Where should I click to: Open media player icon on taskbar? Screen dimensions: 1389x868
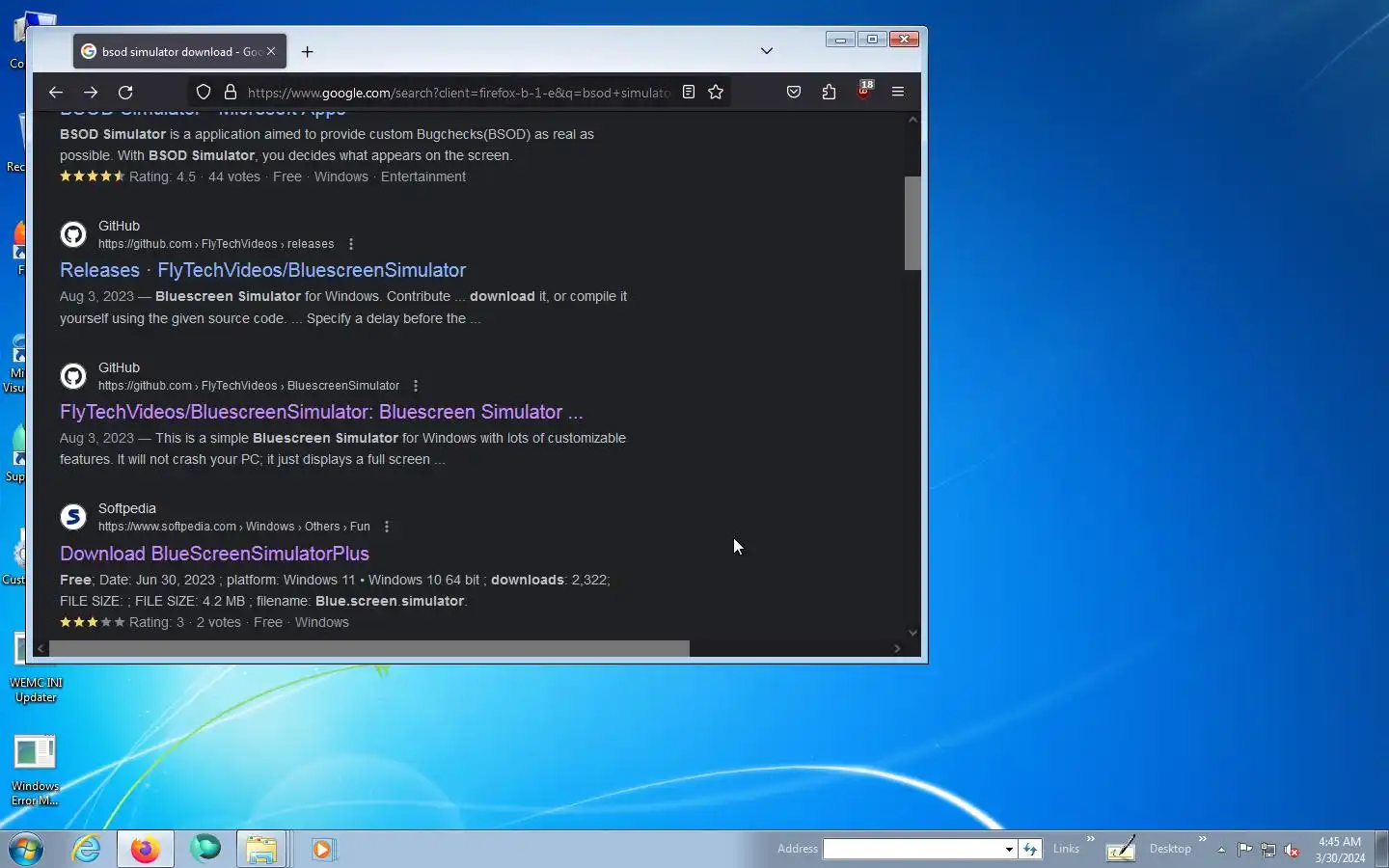(322, 850)
